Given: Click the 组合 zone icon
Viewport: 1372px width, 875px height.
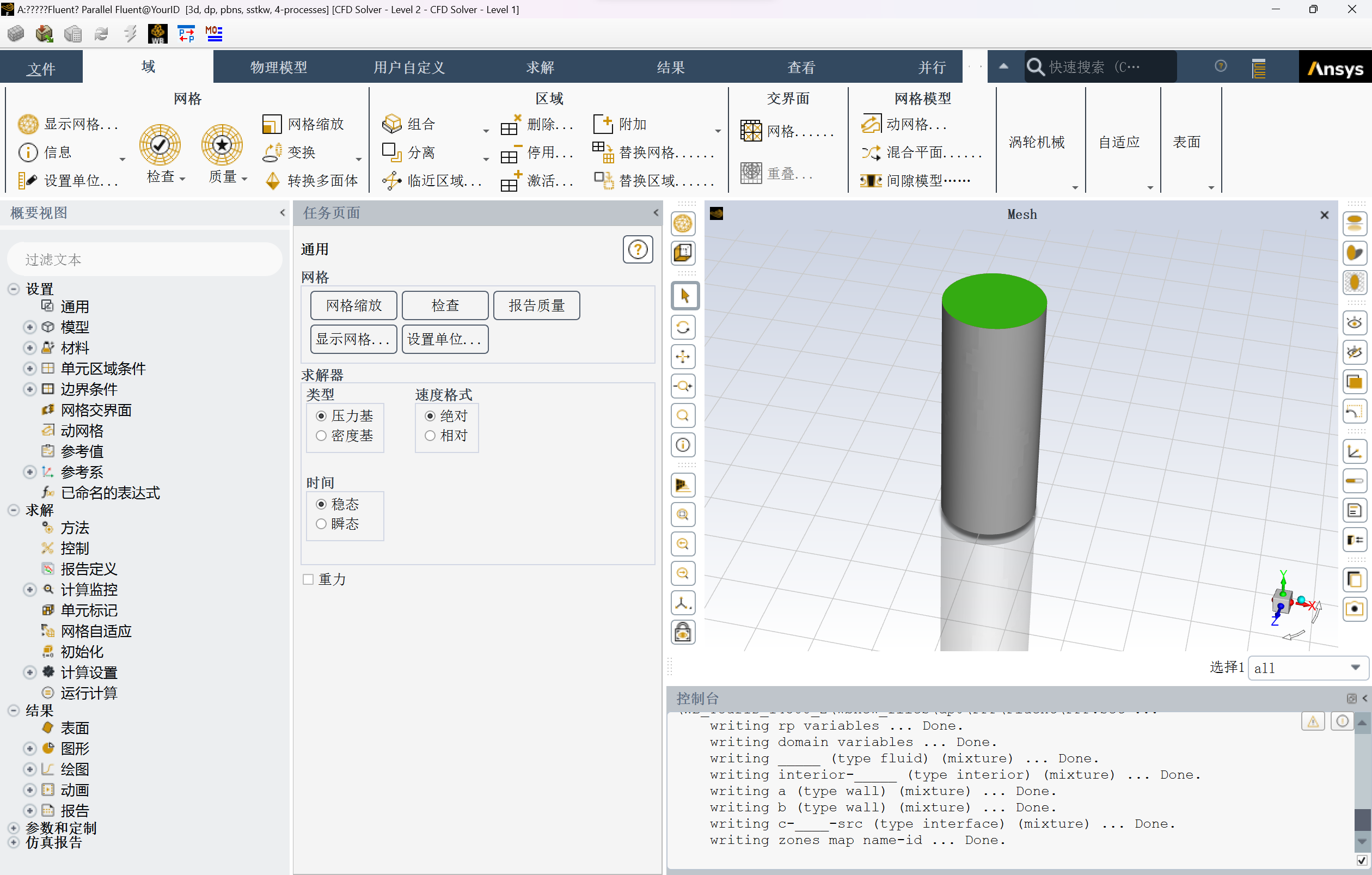Looking at the screenshot, I should point(391,124).
